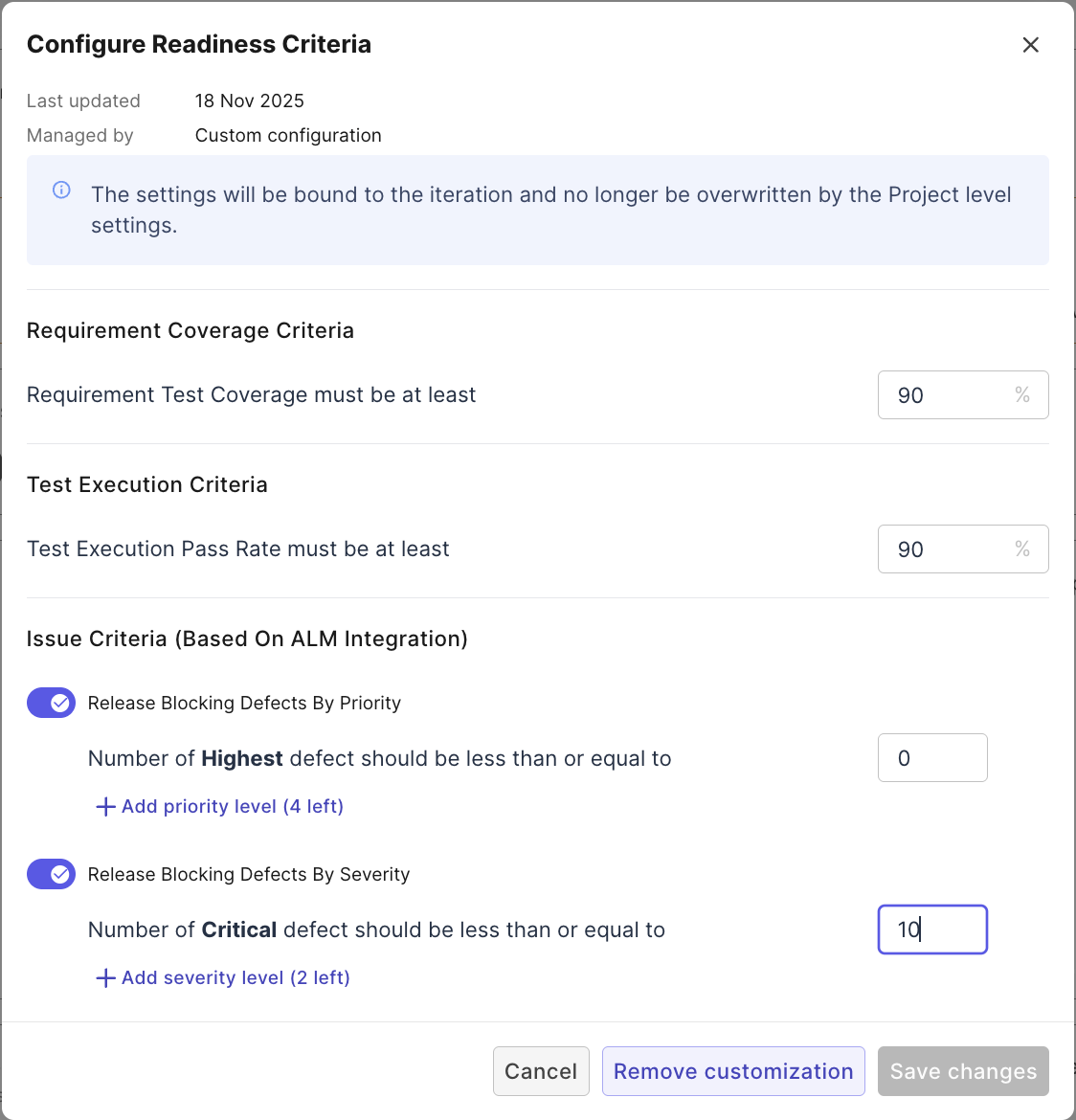Click the checkmark inside the Severity toggle
The height and width of the screenshot is (1120, 1076).
tap(59, 873)
